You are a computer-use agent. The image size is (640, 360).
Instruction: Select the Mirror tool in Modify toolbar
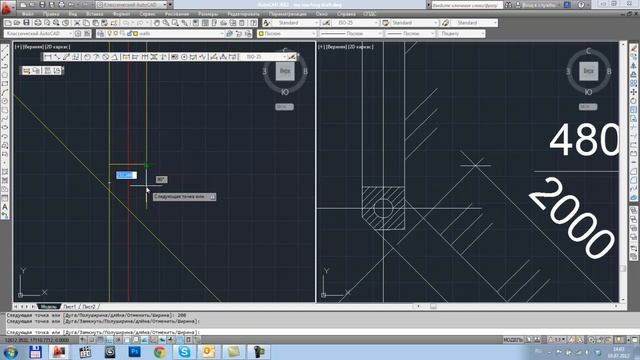(633, 66)
